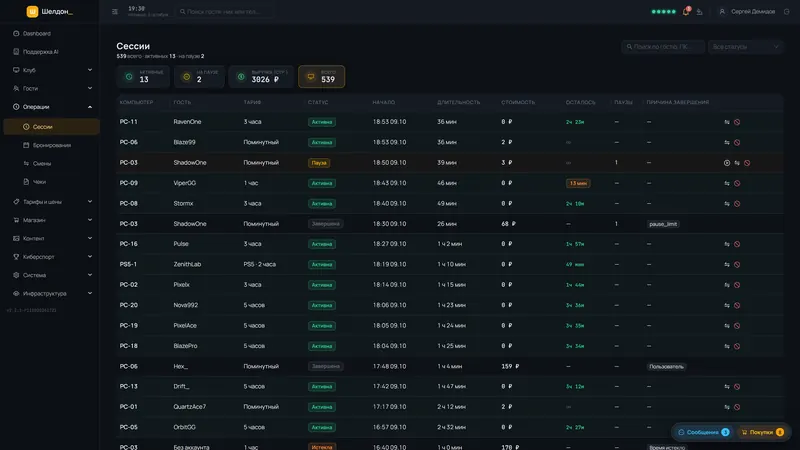Stop the BlazePro session on PC-18
Screen dimensions: 800x450
pyautogui.click(x=737, y=346)
